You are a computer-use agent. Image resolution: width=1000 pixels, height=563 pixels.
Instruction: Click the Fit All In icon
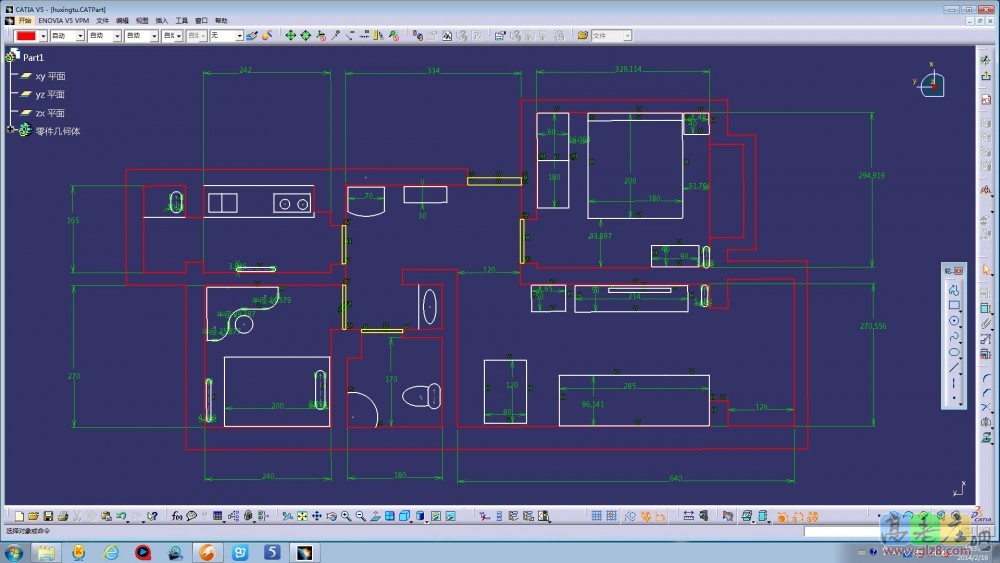[301, 516]
